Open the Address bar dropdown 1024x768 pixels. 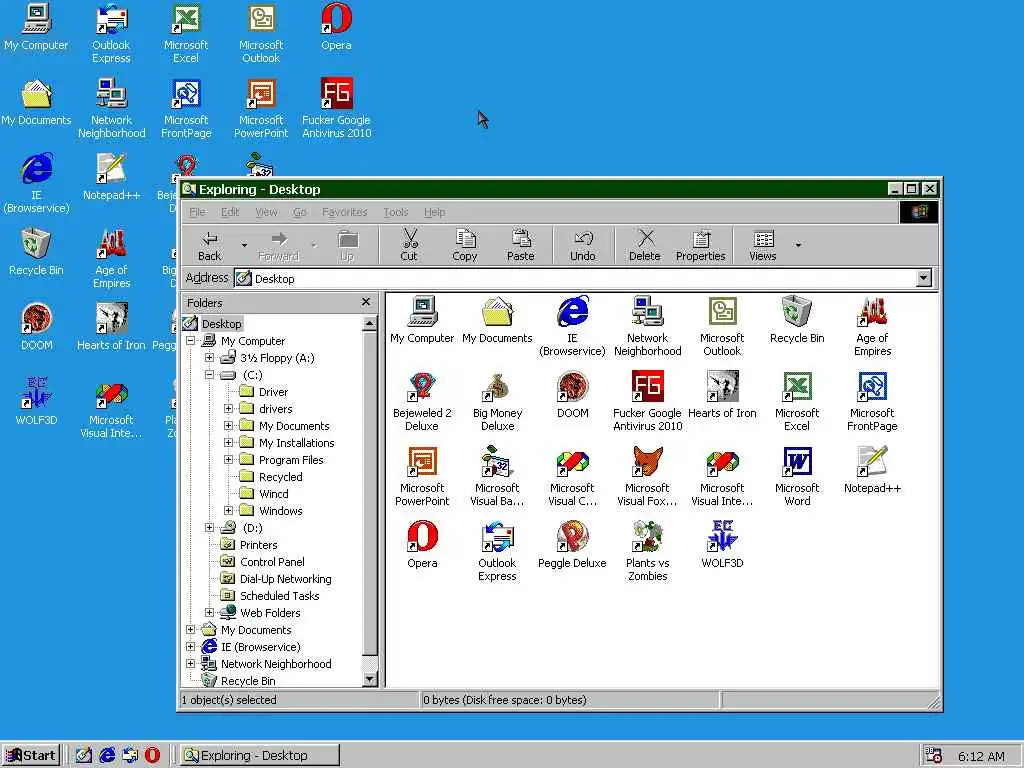coord(923,278)
